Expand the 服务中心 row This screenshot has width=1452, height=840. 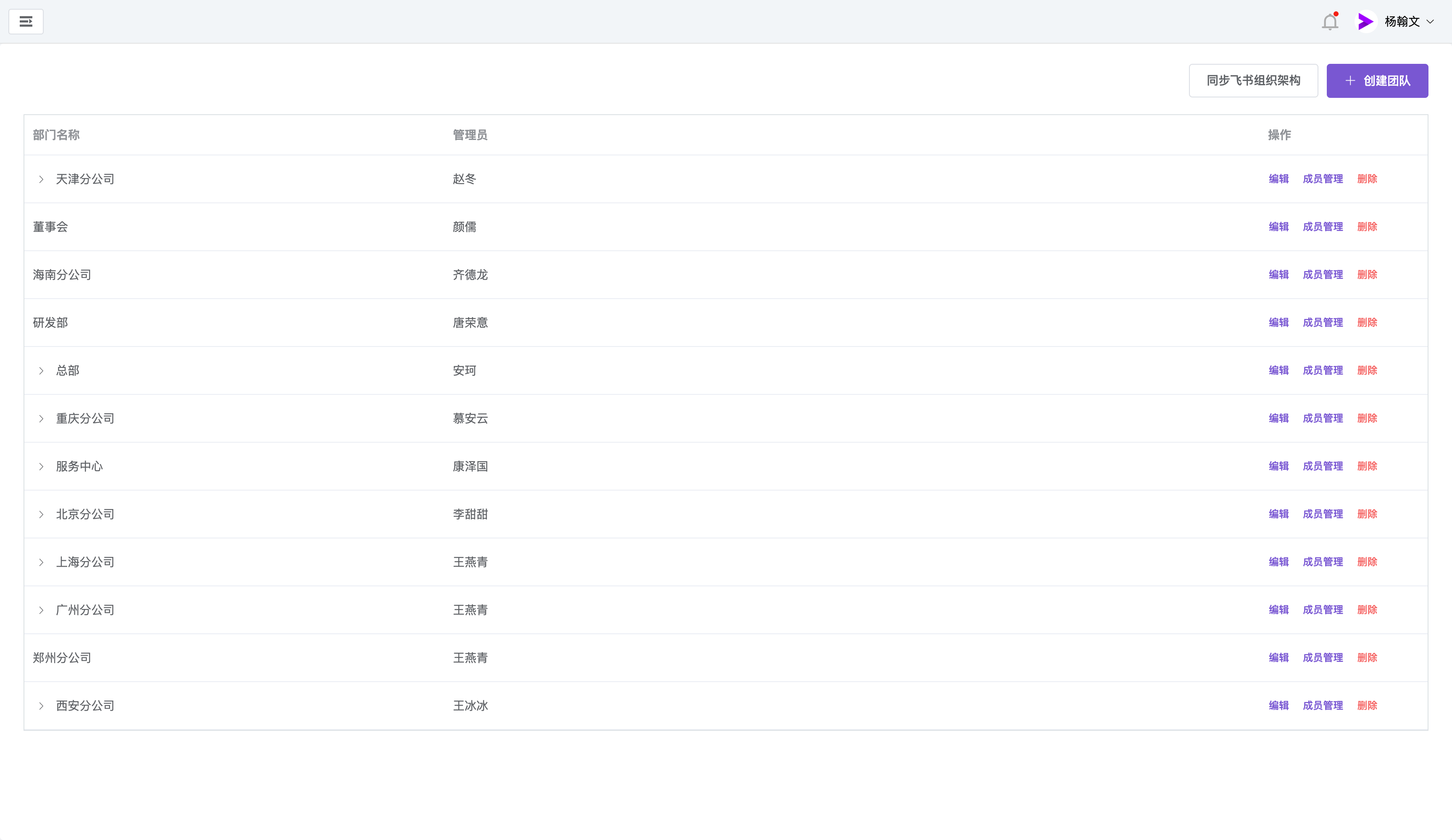[42, 466]
